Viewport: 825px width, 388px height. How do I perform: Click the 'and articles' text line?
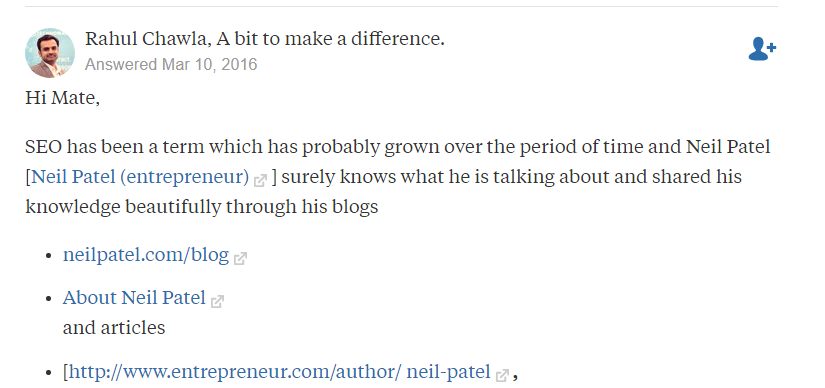[x=114, y=328]
